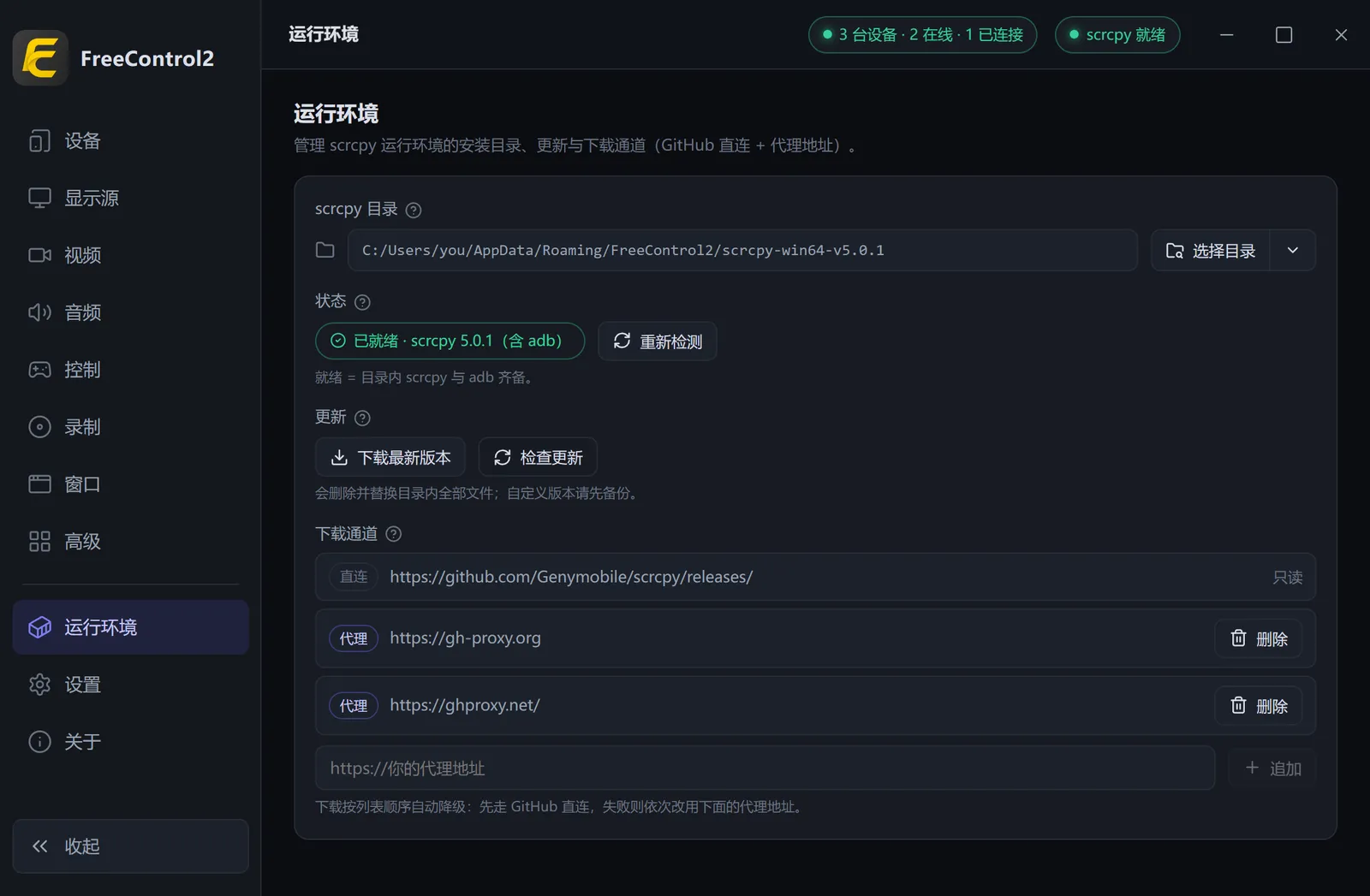1370x896 pixels.
Task: Click 检查更新 check update button
Action: coord(538,457)
